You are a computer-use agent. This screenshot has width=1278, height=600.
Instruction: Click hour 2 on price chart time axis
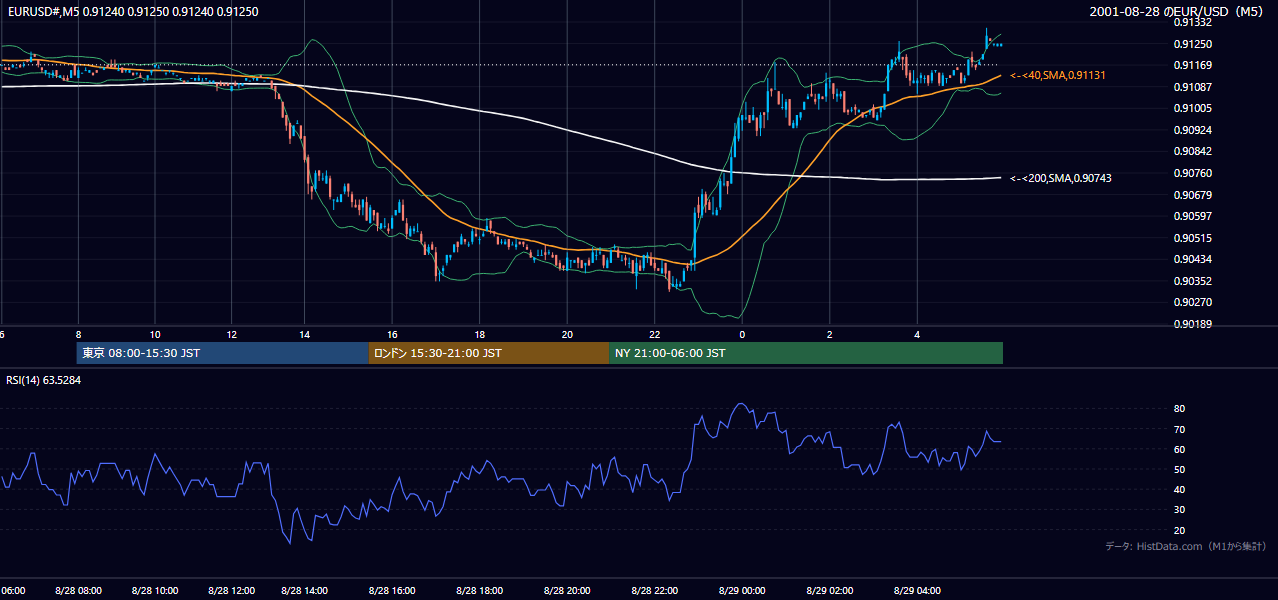[x=829, y=335]
